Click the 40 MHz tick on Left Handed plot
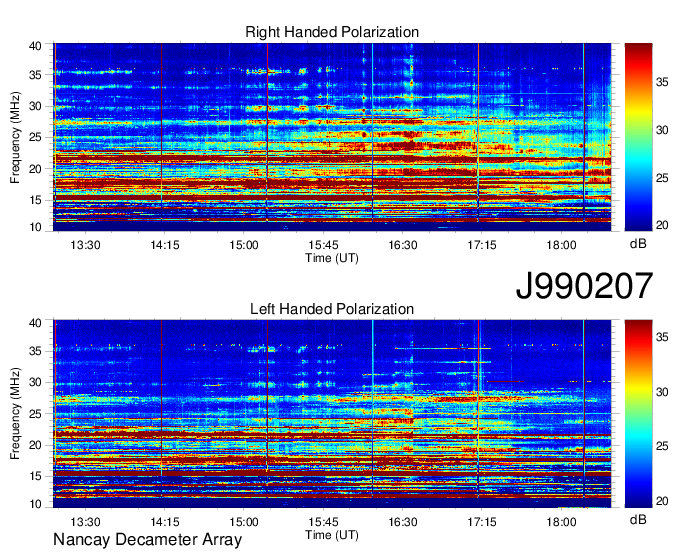680x552 pixels. point(35,323)
